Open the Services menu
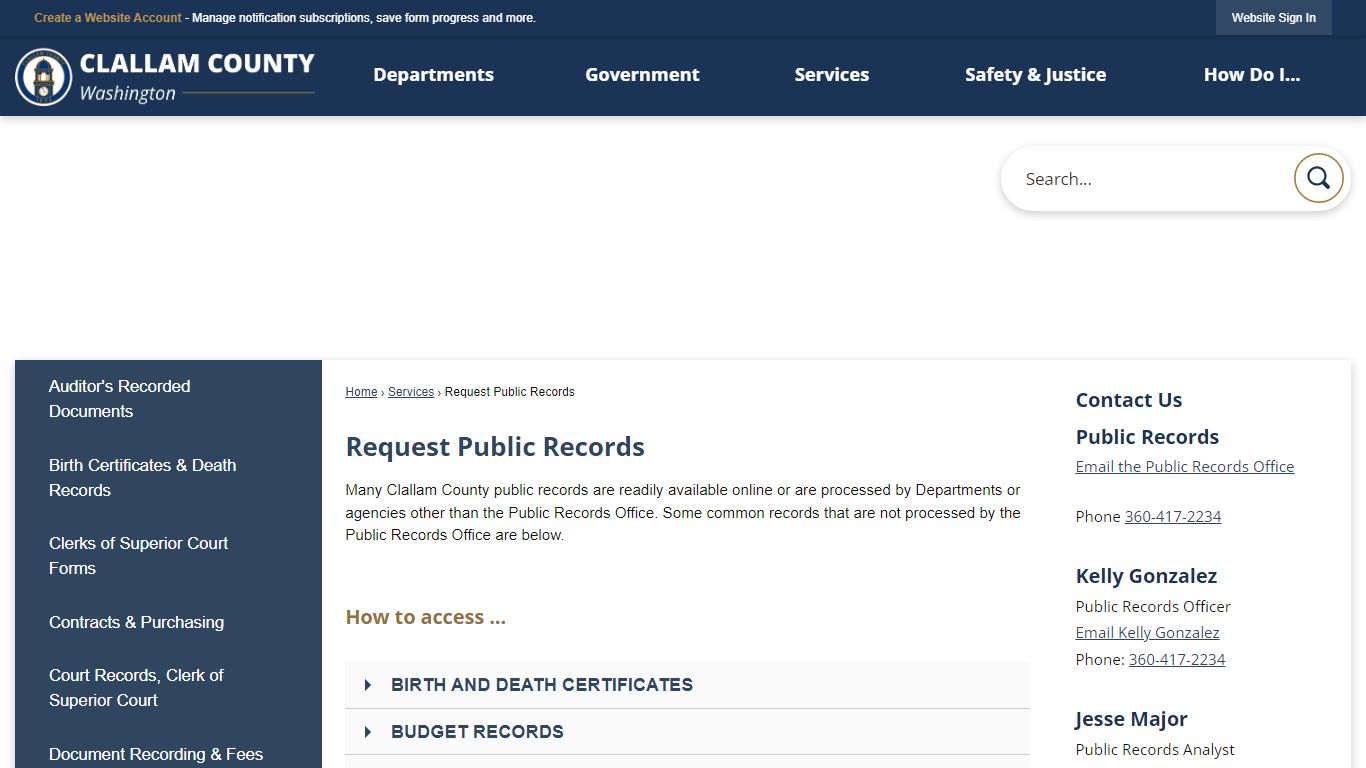Viewport: 1366px width, 768px height. point(831,74)
